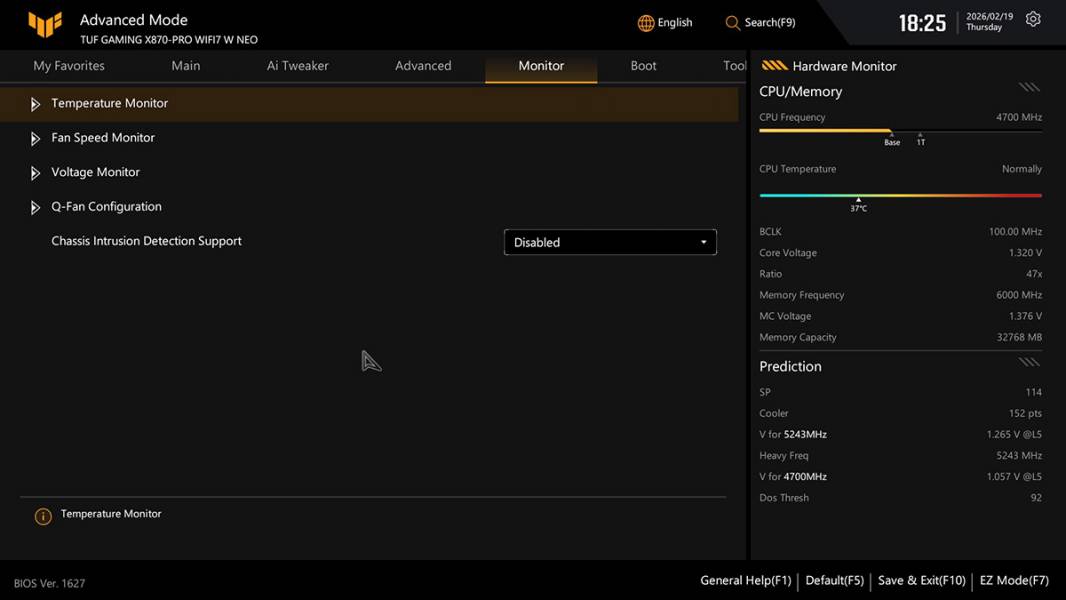
Task: Open the Voltage Monitor submenu
Action: 95,172
